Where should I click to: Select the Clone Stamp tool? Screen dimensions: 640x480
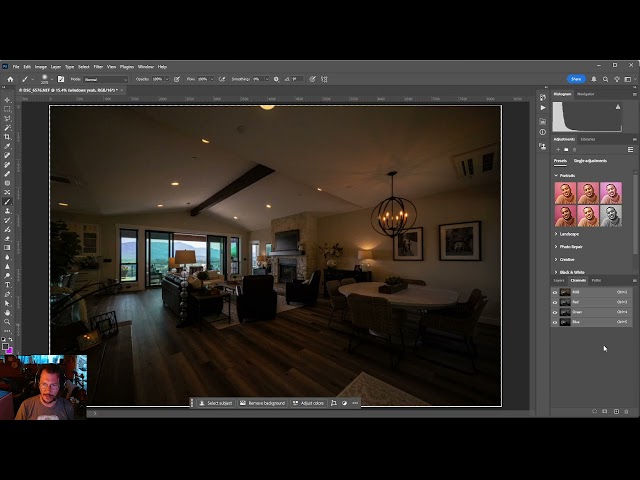(x=7, y=211)
